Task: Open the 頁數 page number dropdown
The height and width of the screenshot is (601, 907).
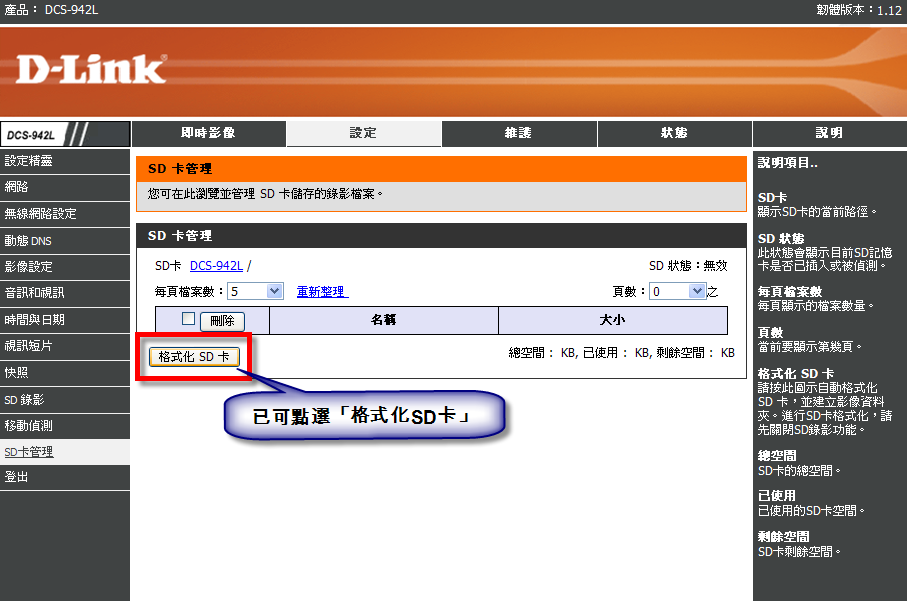Action: click(x=677, y=292)
